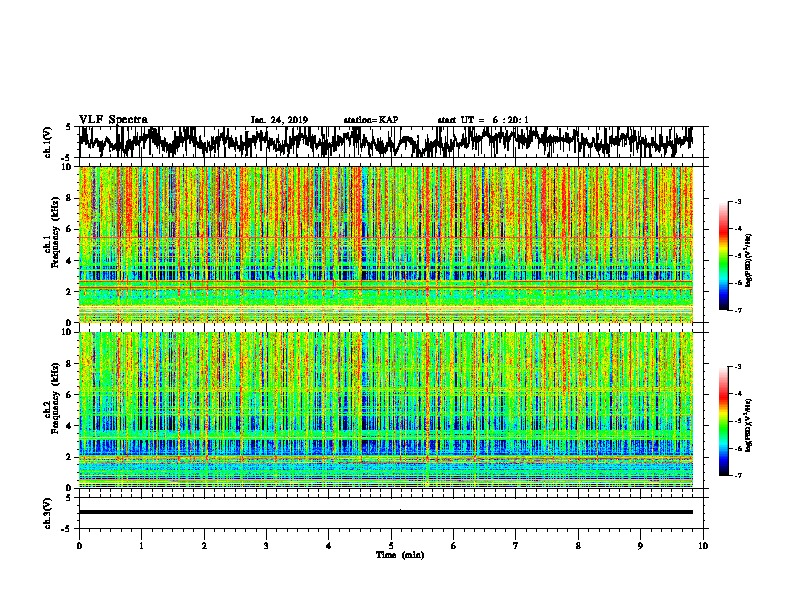Click the "-3" tick on ch.2 color bar
The width and height of the screenshot is (792, 612).
pyautogui.click(x=738, y=367)
